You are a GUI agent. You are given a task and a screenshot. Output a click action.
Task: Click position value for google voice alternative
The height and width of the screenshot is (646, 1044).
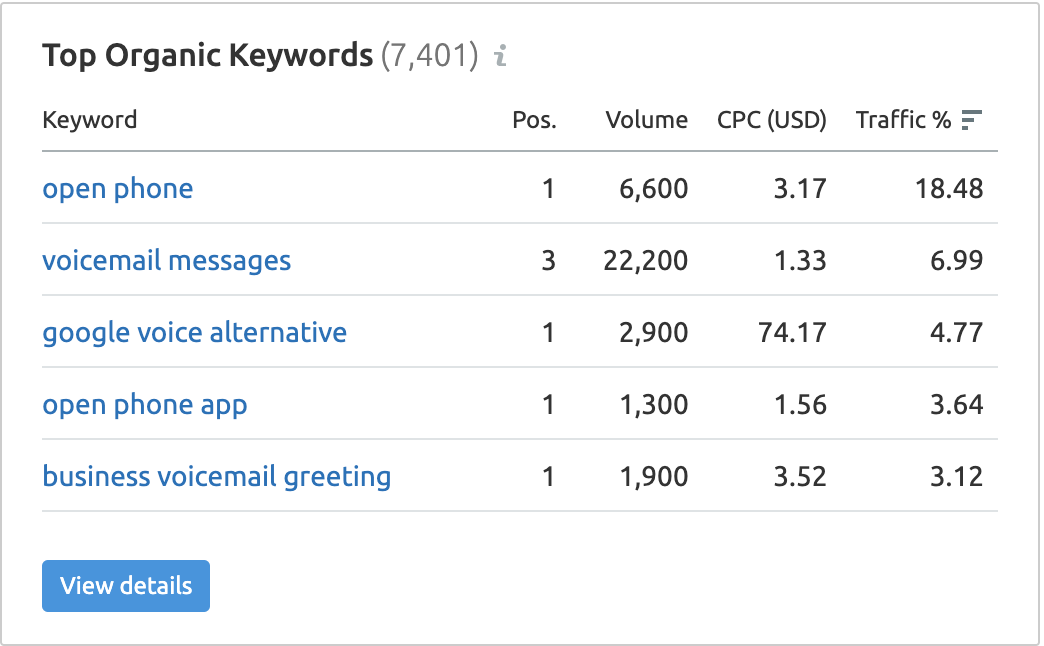(549, 332)
